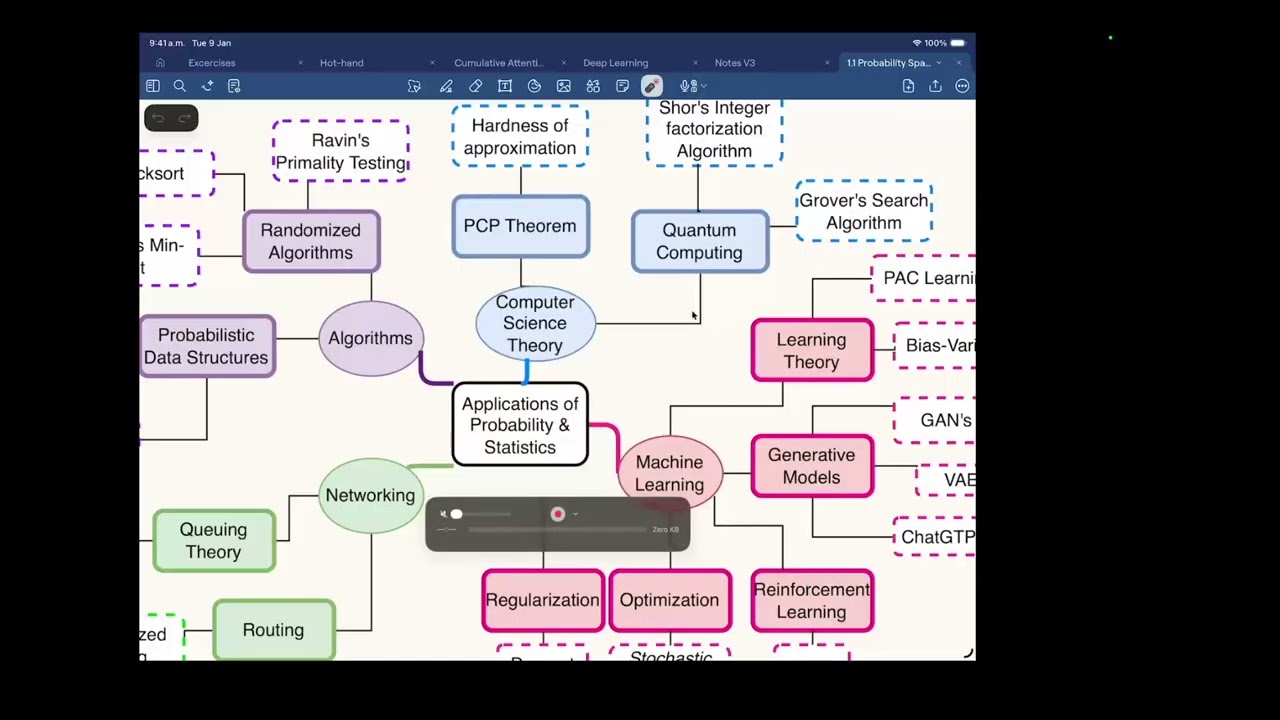The width and height of the screenshot is (1280, 720).
Task: Add a new page
Action: tap(908, 86)
